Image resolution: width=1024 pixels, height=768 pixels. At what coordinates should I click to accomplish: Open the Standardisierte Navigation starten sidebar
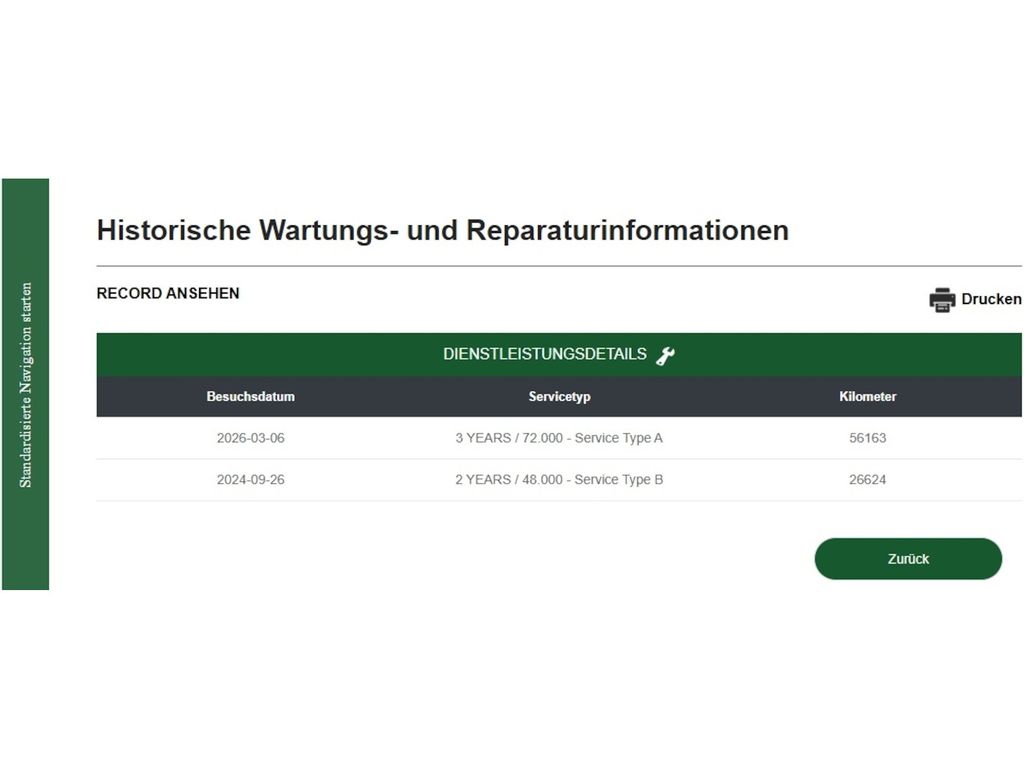(25, 385)
